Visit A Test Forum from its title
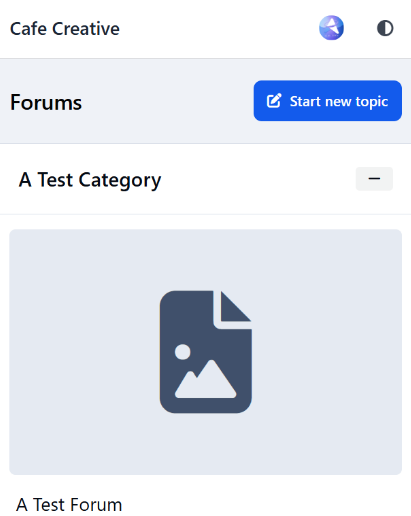411x516 pixels. pyautogui.click(x=69, y=505)
